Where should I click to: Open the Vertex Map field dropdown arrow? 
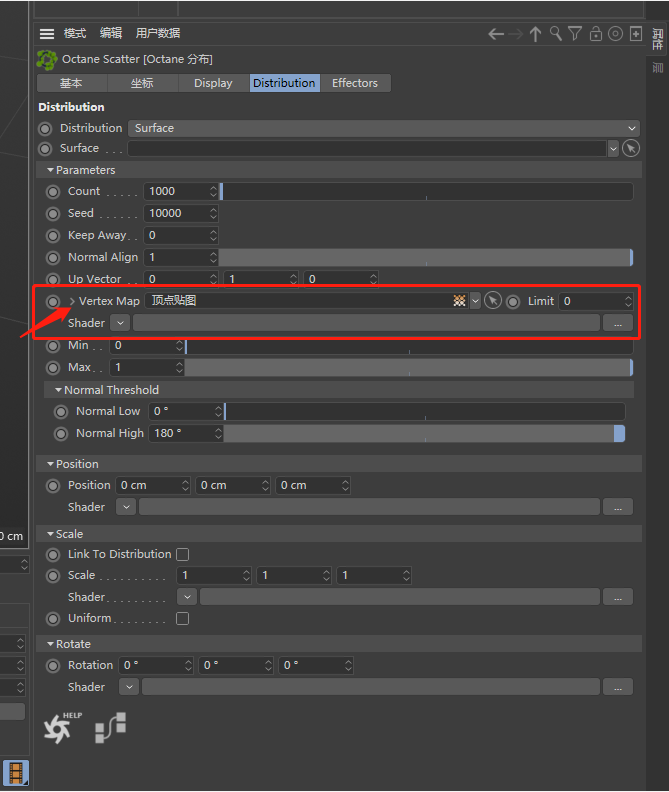pos(475,302)
